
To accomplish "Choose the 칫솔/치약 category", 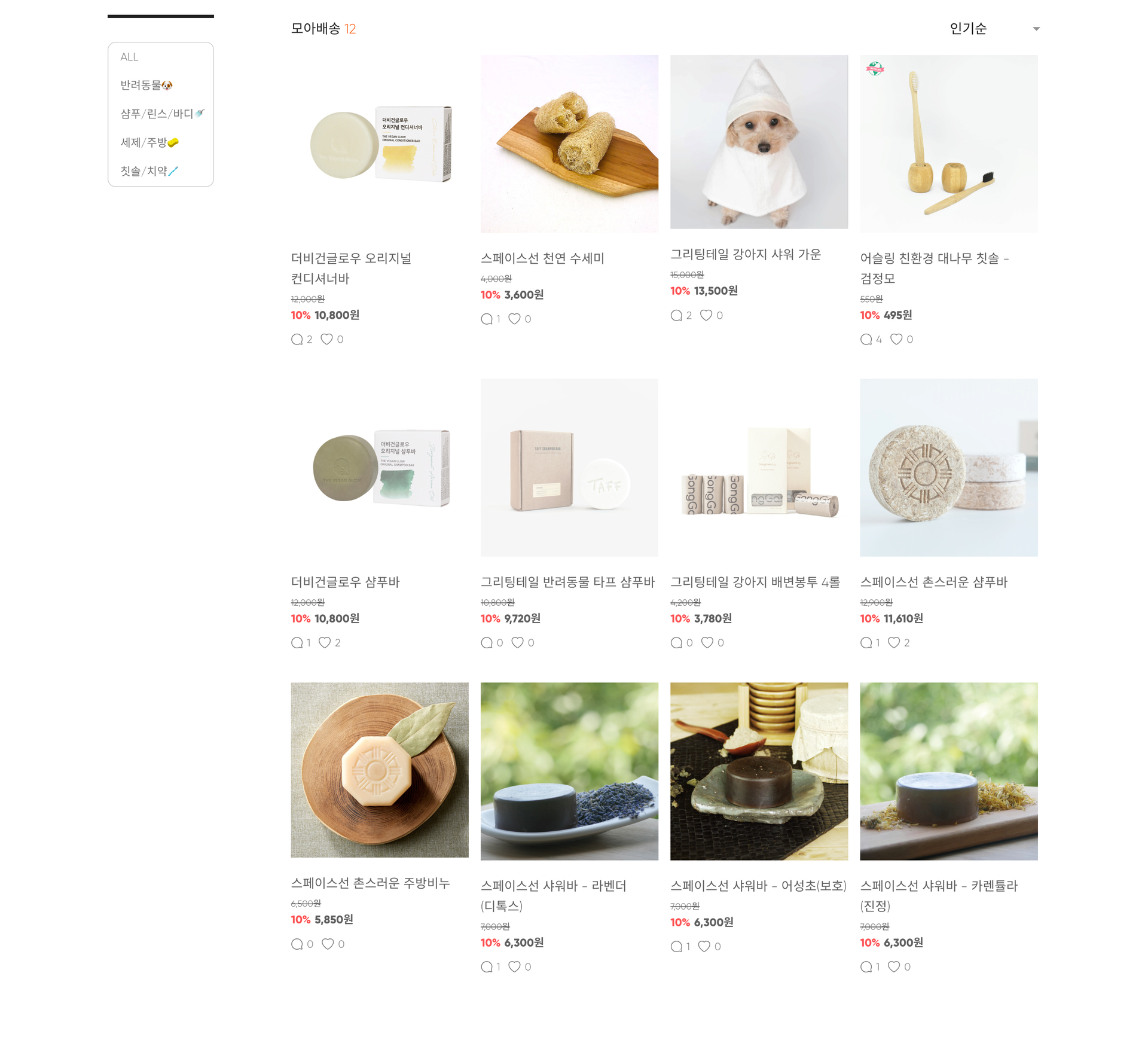I will [149, 171].
